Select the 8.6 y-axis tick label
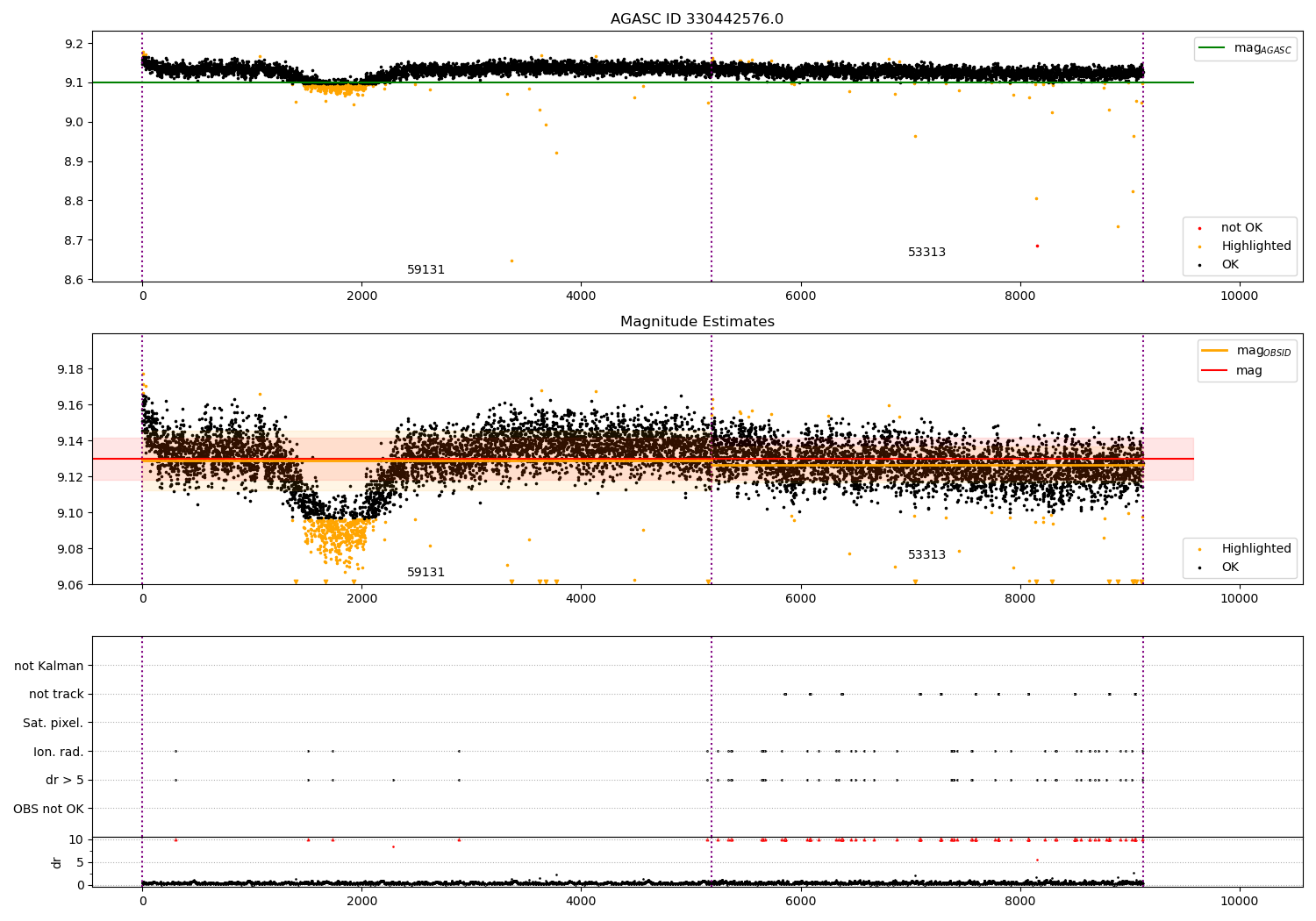The height and width of the screenshot is (921, 1316). (x=75, y=281)
